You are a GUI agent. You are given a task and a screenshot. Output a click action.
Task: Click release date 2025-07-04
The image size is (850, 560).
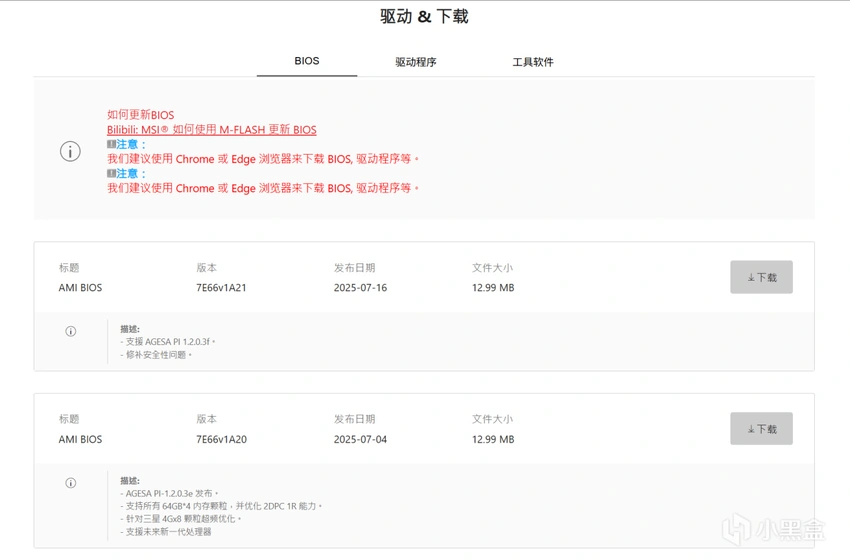[x=360, y=440]
